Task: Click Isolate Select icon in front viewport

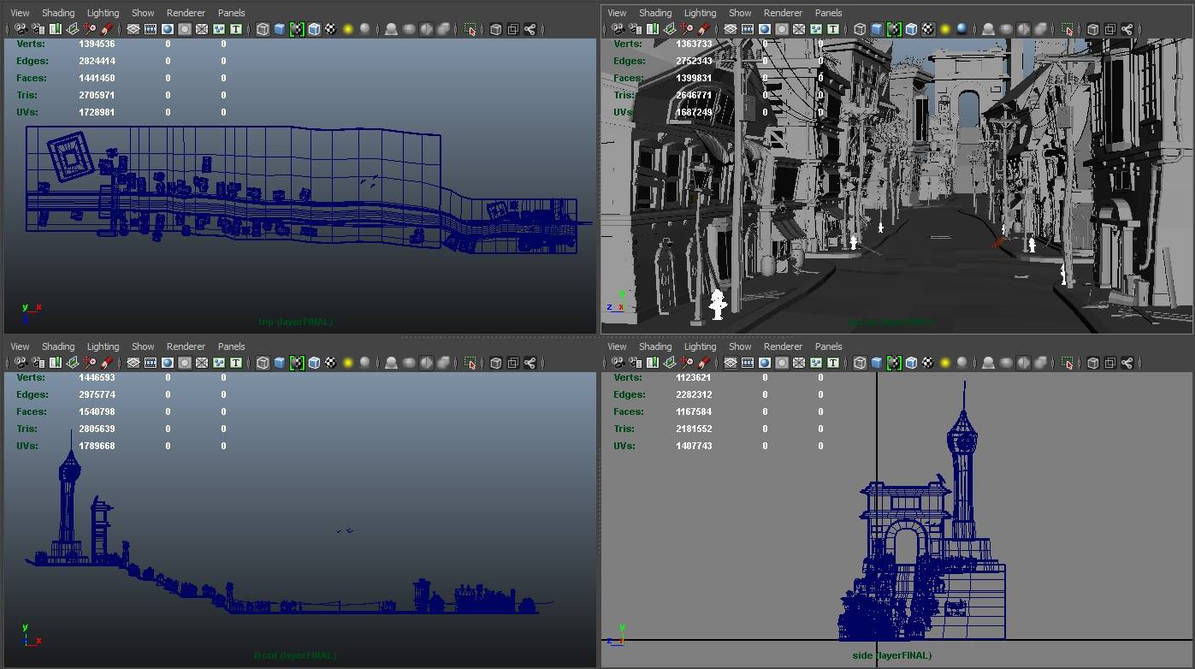Action: 470,363
